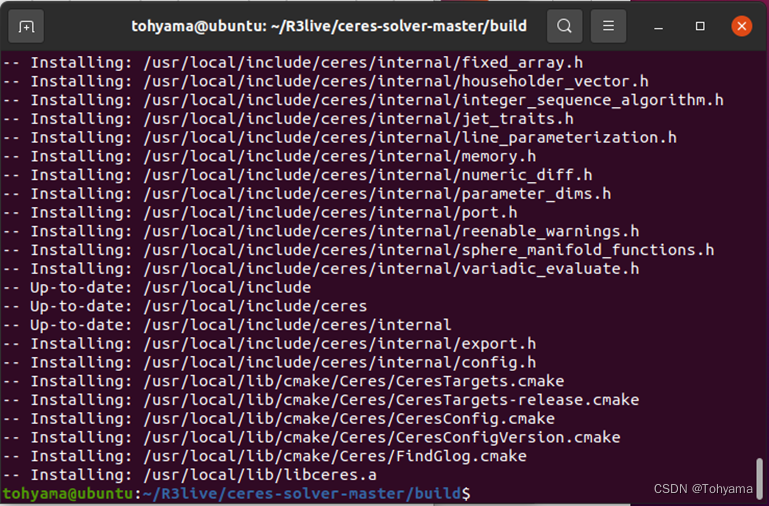Click the CeresConfigVersion.cmake line

pyautogui.click(x=312, y=437)
